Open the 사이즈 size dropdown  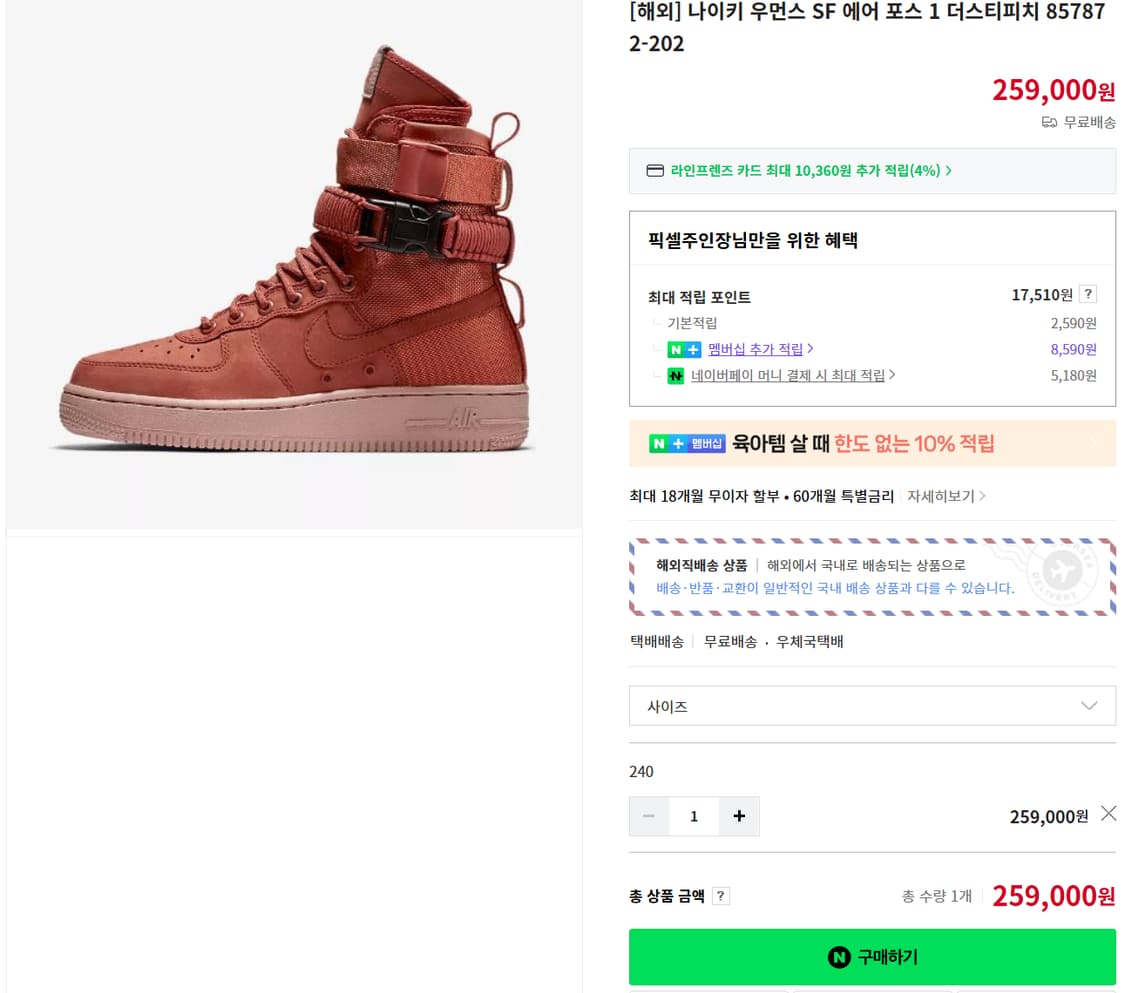[x=872, y=705]
